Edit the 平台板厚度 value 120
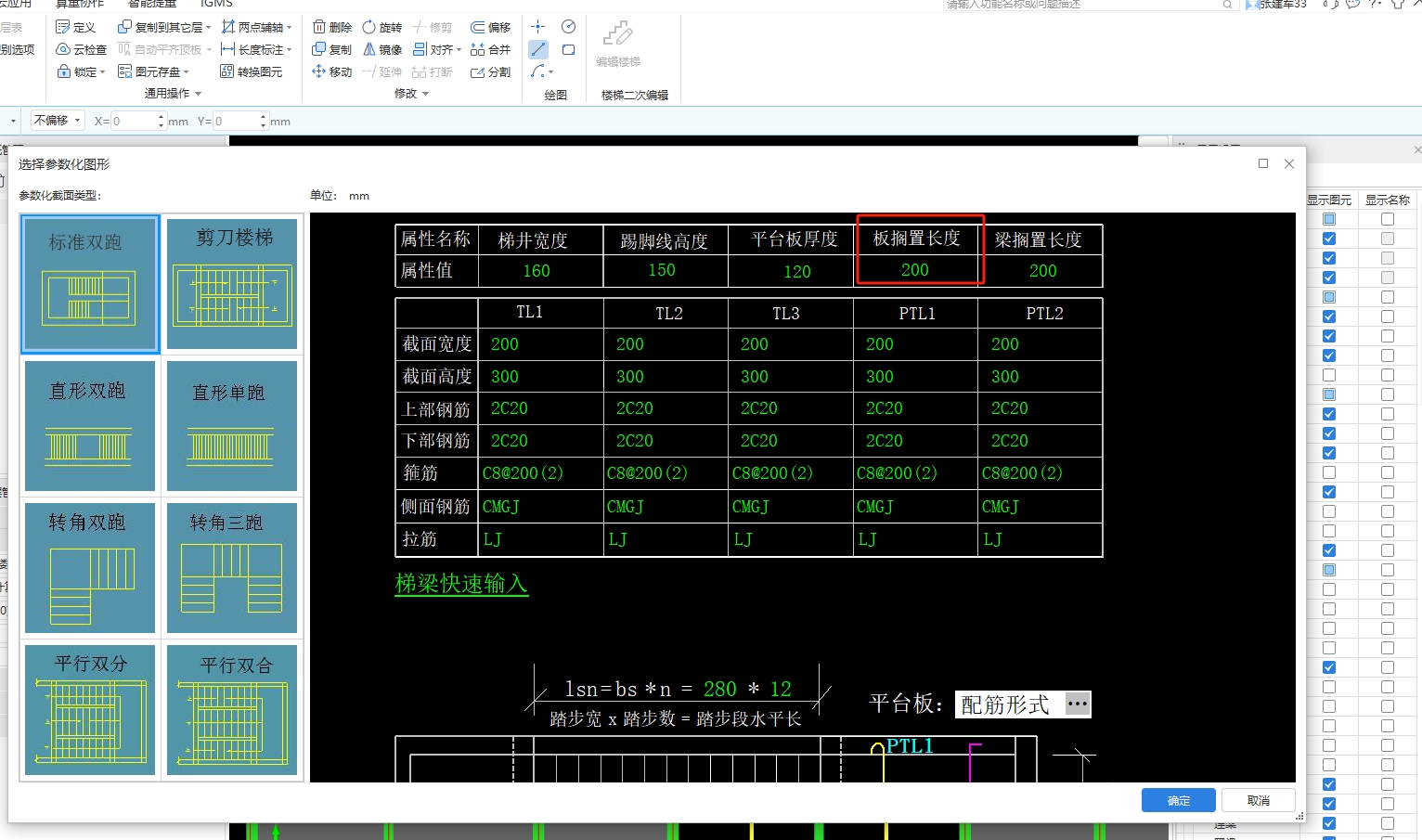This screenshot has width=1422, height=840. 797,271
